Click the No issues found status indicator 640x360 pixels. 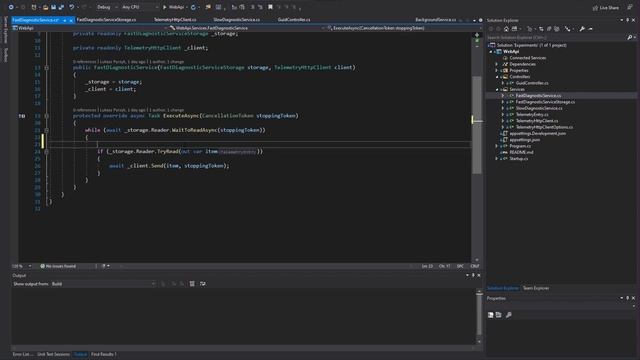point(58,266)
